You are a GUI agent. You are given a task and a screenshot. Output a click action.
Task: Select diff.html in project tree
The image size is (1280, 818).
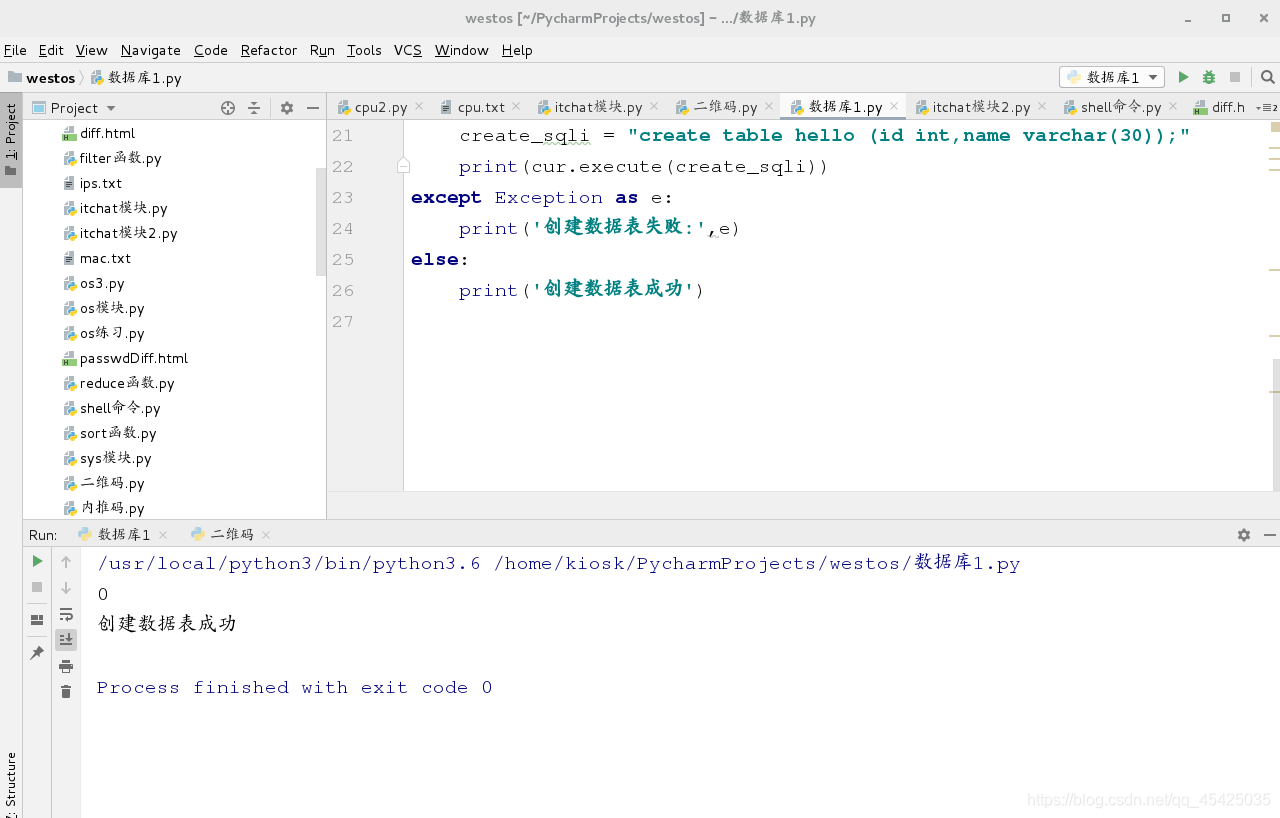(x=107, y=133)
